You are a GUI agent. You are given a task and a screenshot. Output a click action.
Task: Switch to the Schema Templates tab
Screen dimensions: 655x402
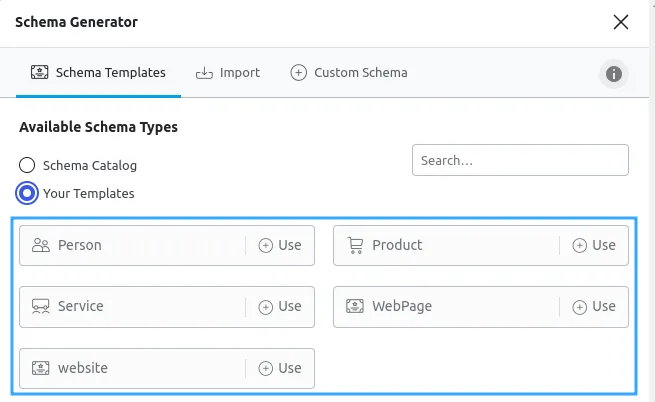click(98, 73)
